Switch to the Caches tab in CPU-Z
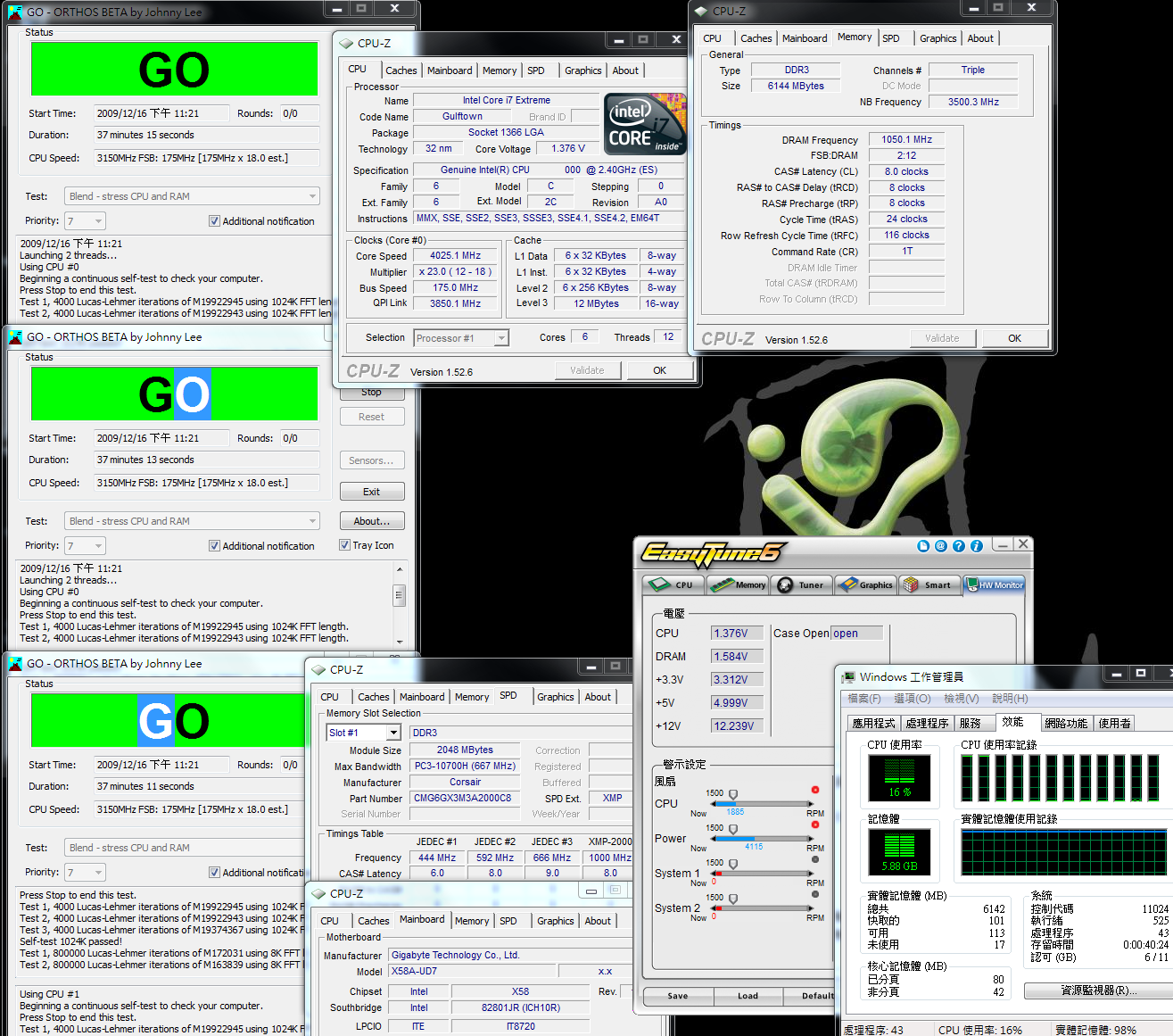 point(401,70)
